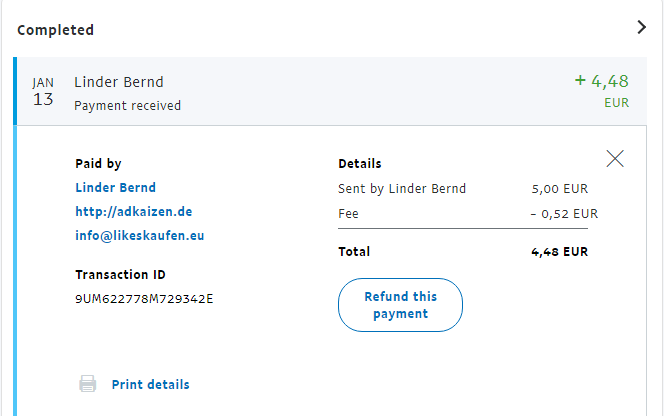Viewport: 664px width, 416px height.
Task: Open the Print details link
Action: pyautogui.click(x=150, y=385)
